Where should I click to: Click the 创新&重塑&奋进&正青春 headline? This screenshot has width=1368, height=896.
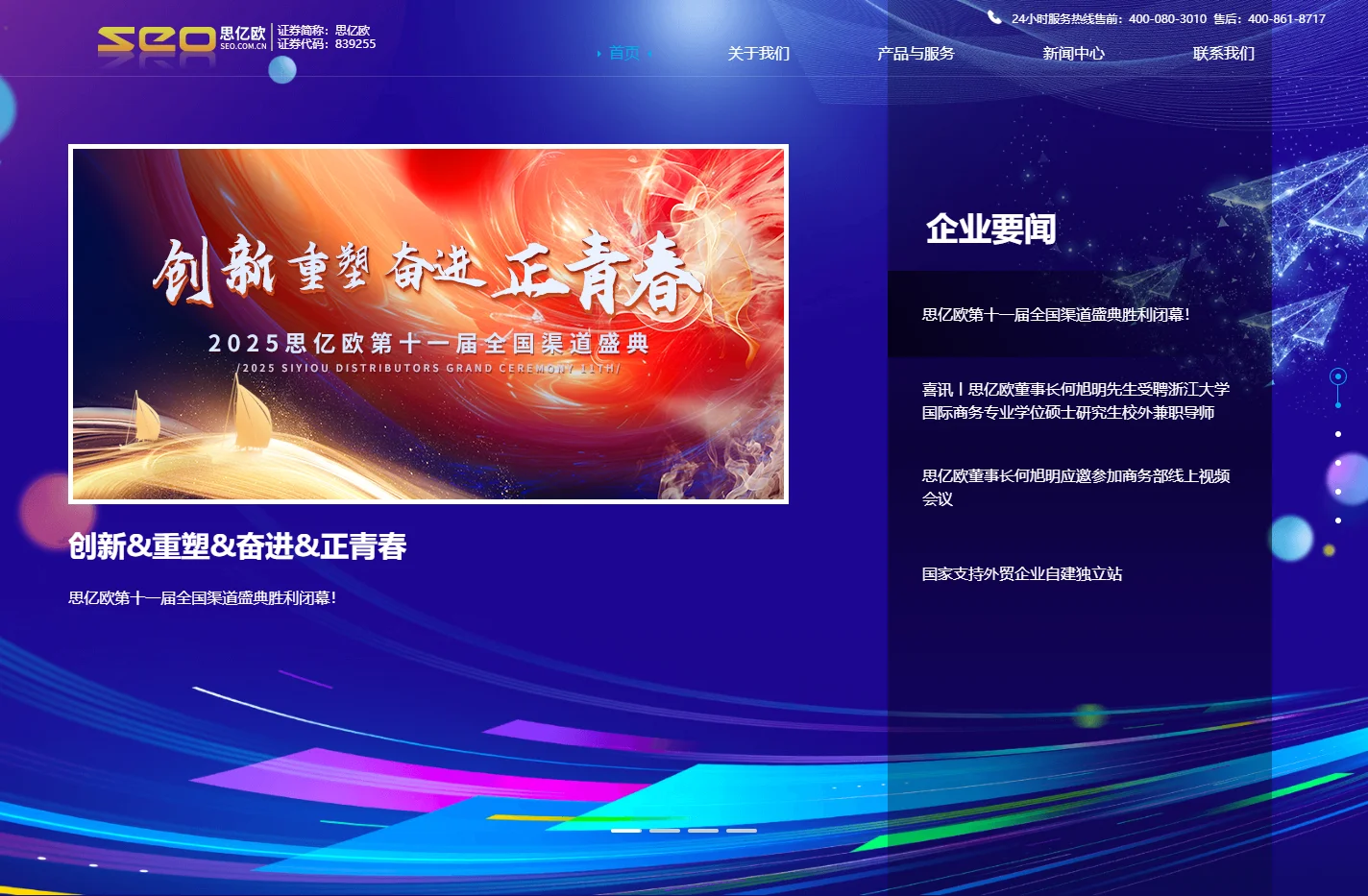(x=237, y=546)
